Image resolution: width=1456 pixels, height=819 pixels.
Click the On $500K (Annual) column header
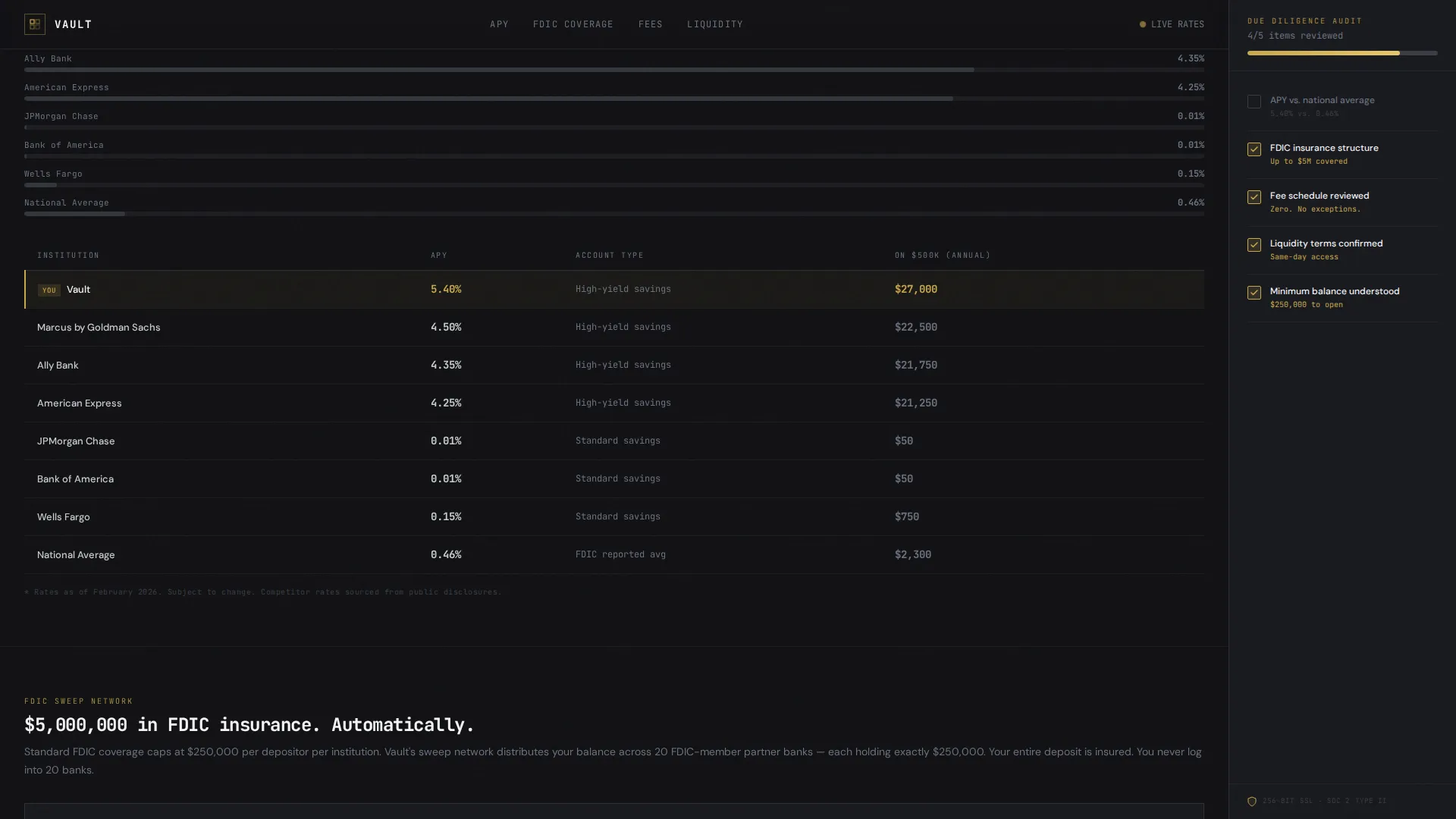pos(943,256)
